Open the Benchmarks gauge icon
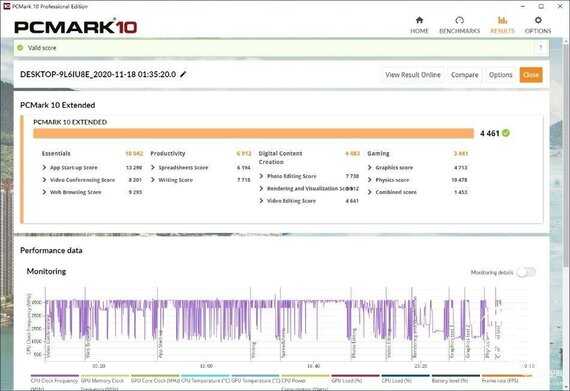The image size is (570, 391). [459, 20]
